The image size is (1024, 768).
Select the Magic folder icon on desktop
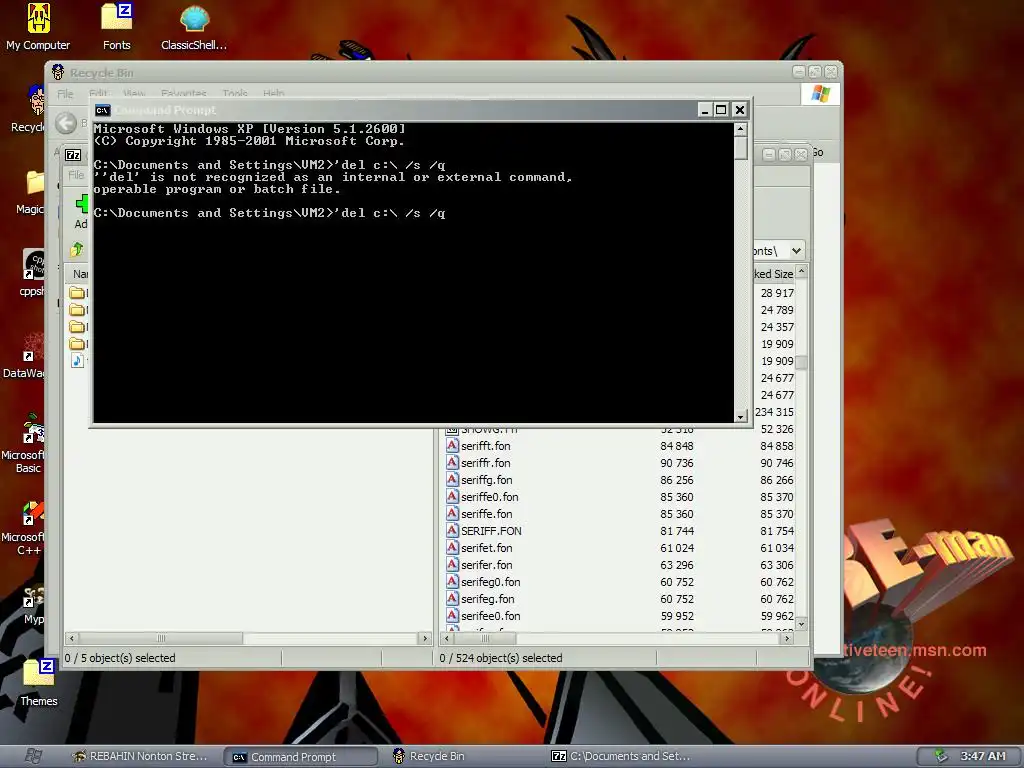pyautogui.click(x=30, y=192)
